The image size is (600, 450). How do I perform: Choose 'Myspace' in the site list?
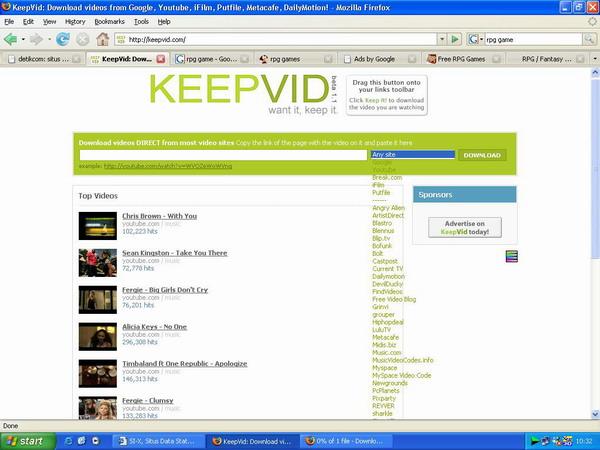385,368
